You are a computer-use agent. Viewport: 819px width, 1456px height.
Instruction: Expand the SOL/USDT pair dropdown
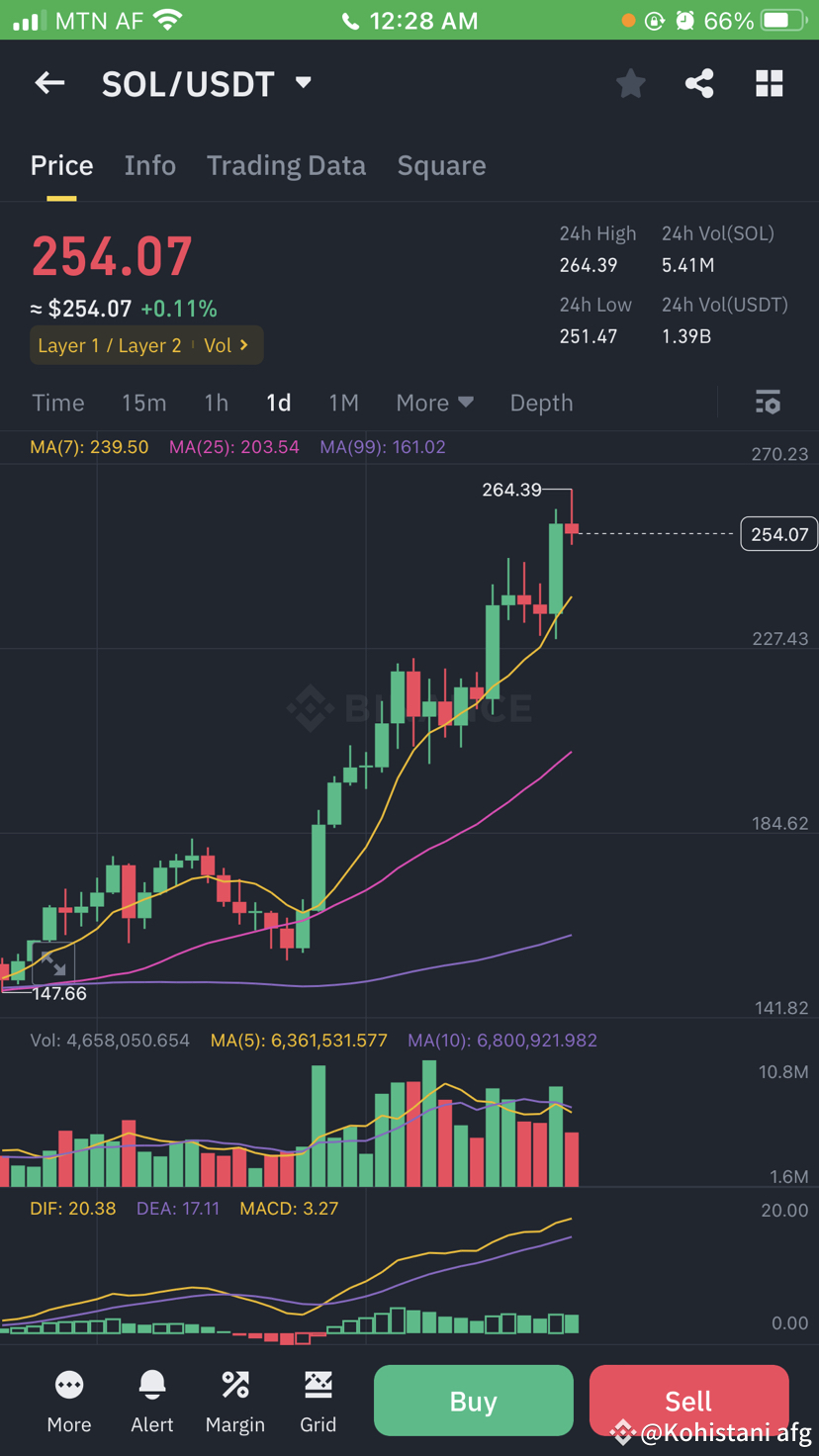304,83
